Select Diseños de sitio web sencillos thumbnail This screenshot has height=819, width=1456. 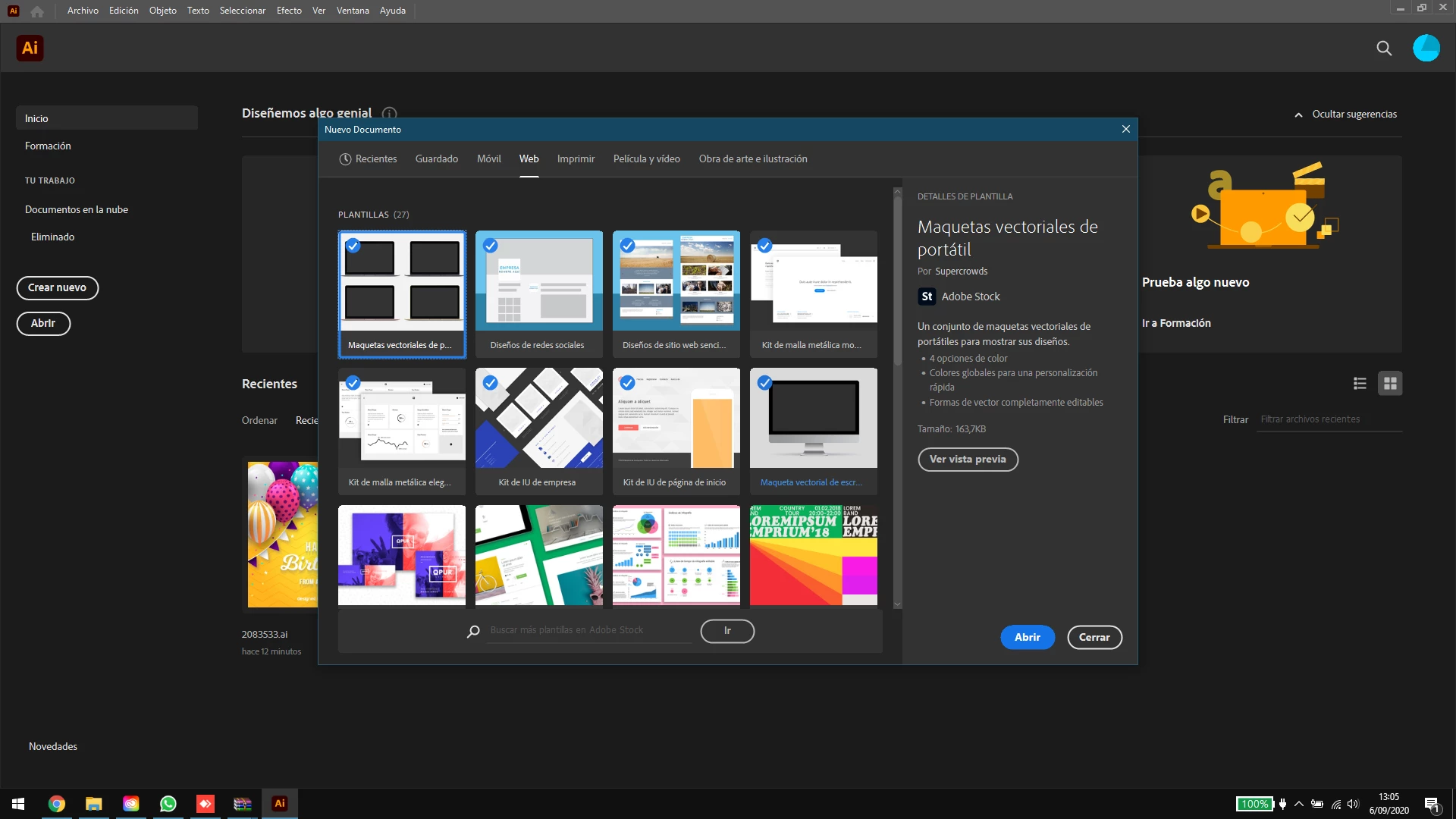point(676,281)
